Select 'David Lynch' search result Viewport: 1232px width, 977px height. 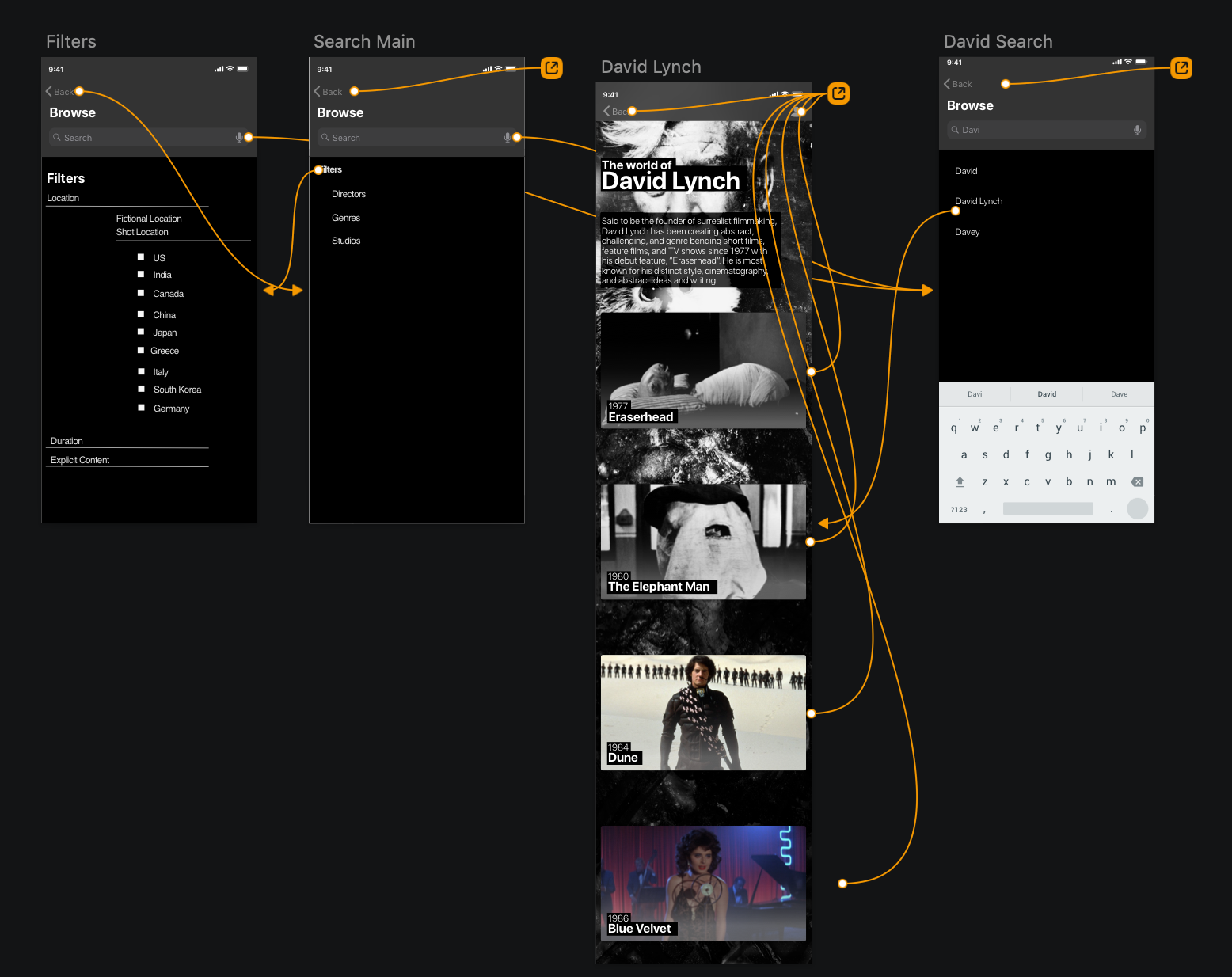(x=979, y=201)
